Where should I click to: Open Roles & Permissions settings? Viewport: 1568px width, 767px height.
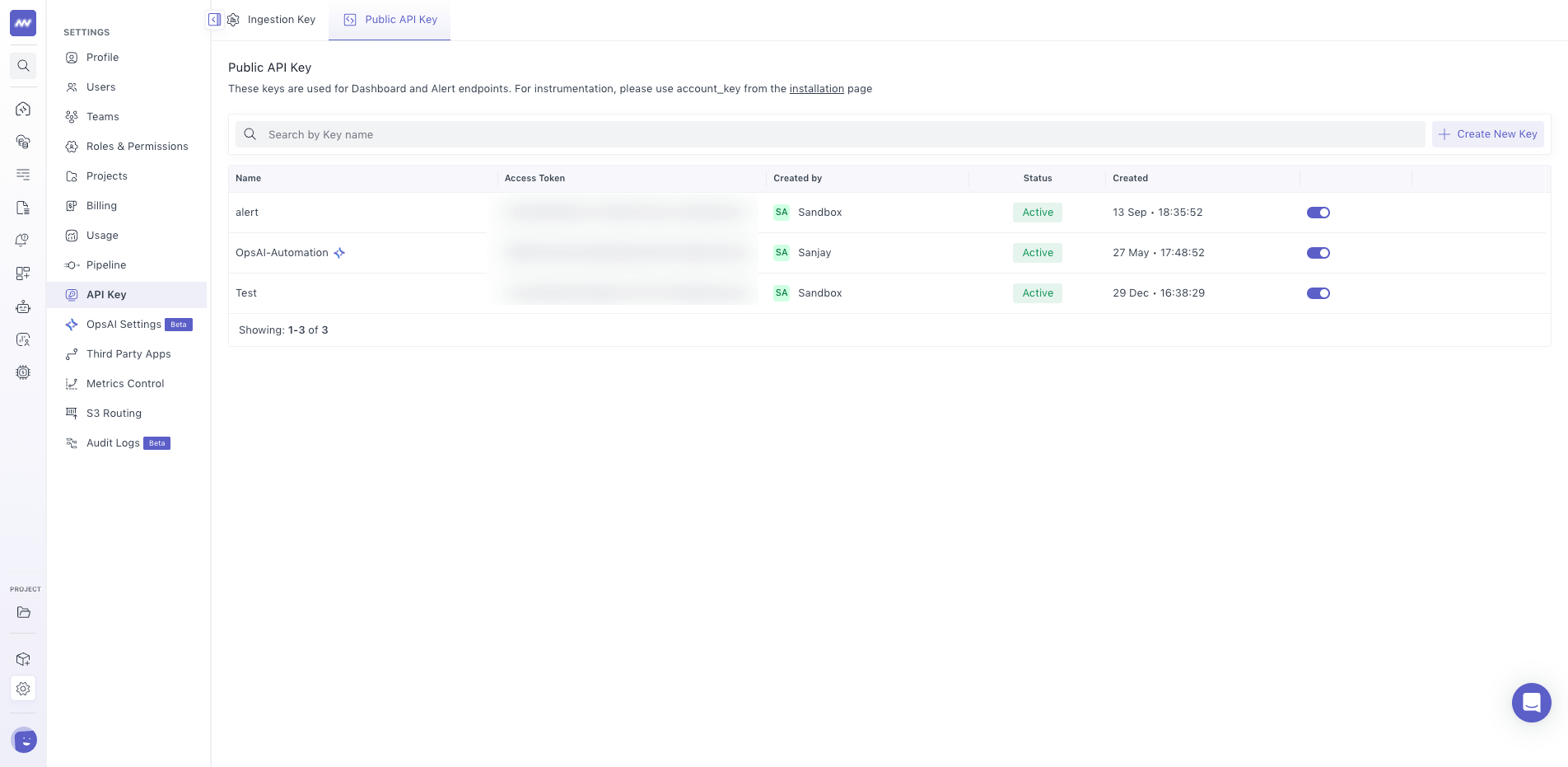coord(127,147)
